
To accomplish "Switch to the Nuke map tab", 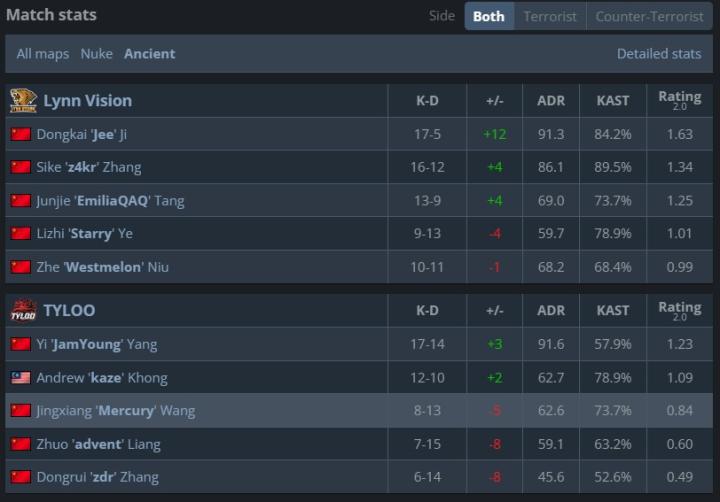I will (x=97, y=54).
